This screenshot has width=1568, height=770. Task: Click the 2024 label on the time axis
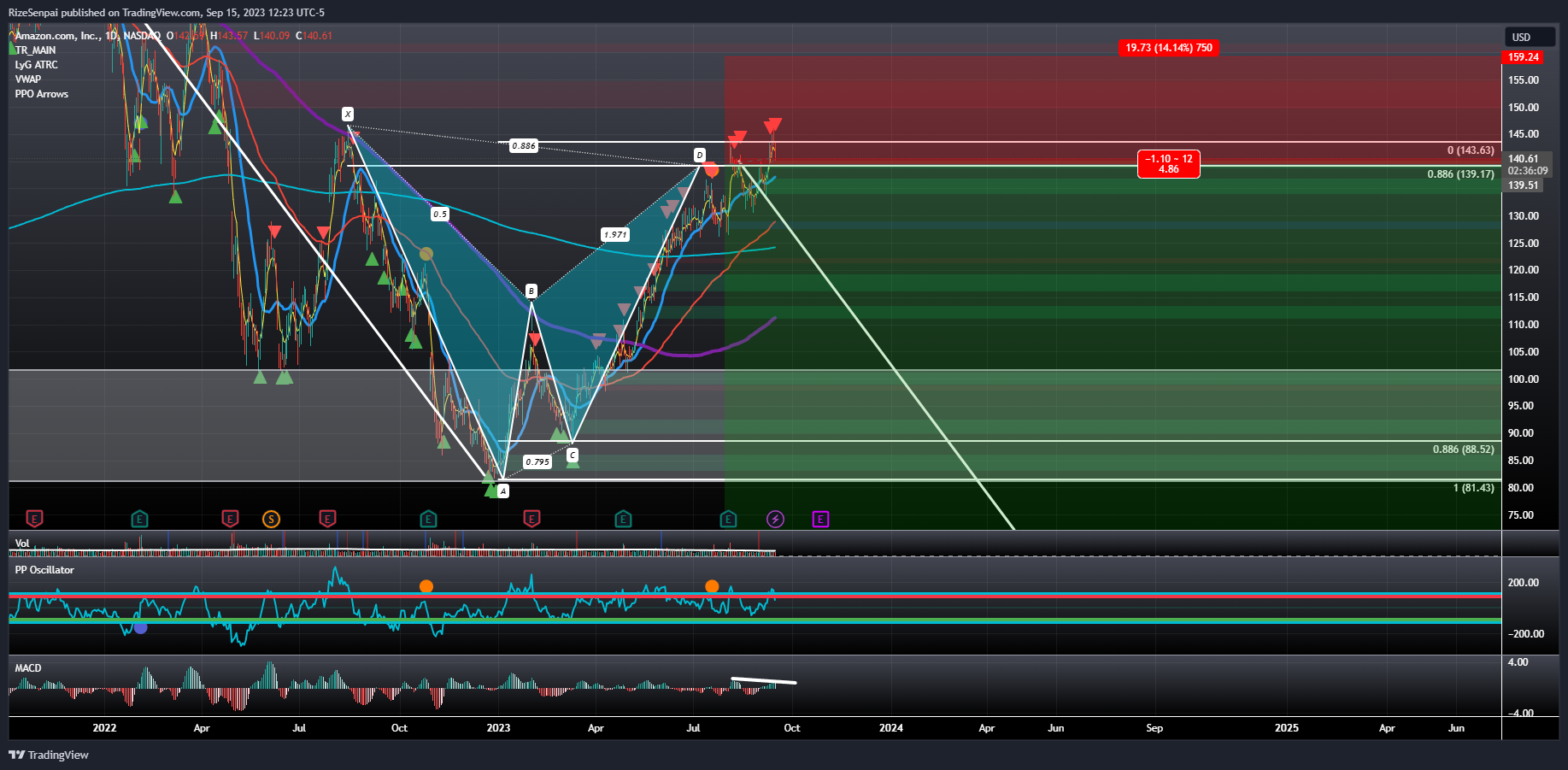tap(891, 728)
